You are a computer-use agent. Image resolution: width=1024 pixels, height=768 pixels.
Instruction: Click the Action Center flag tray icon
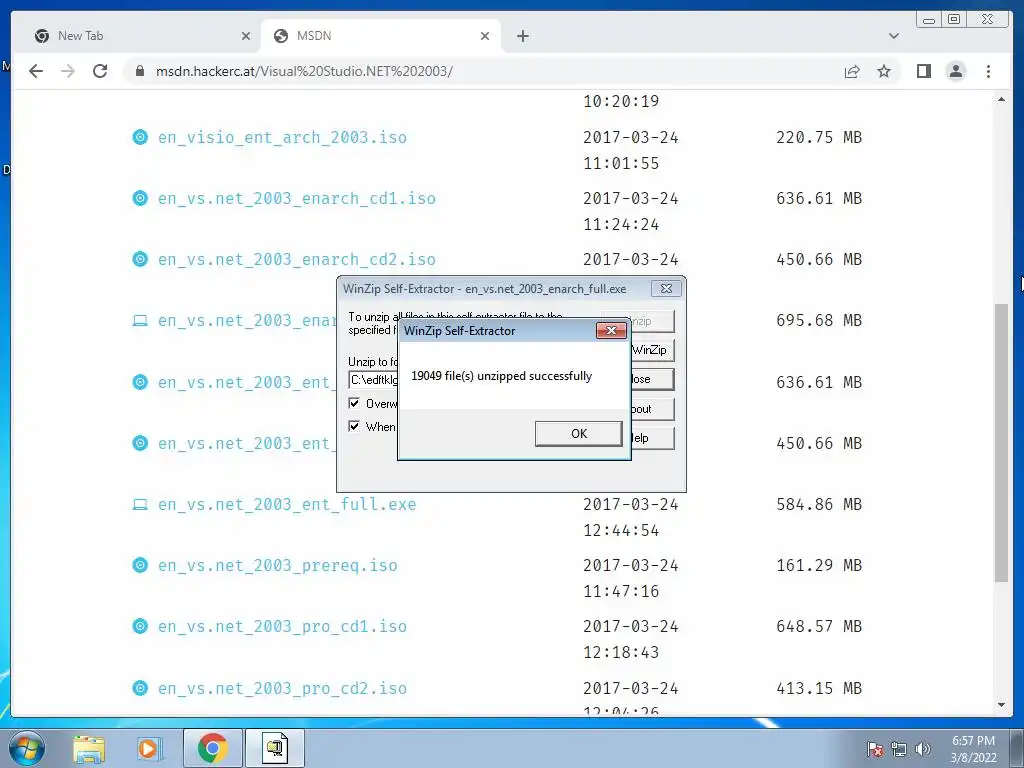pos(875,749)
